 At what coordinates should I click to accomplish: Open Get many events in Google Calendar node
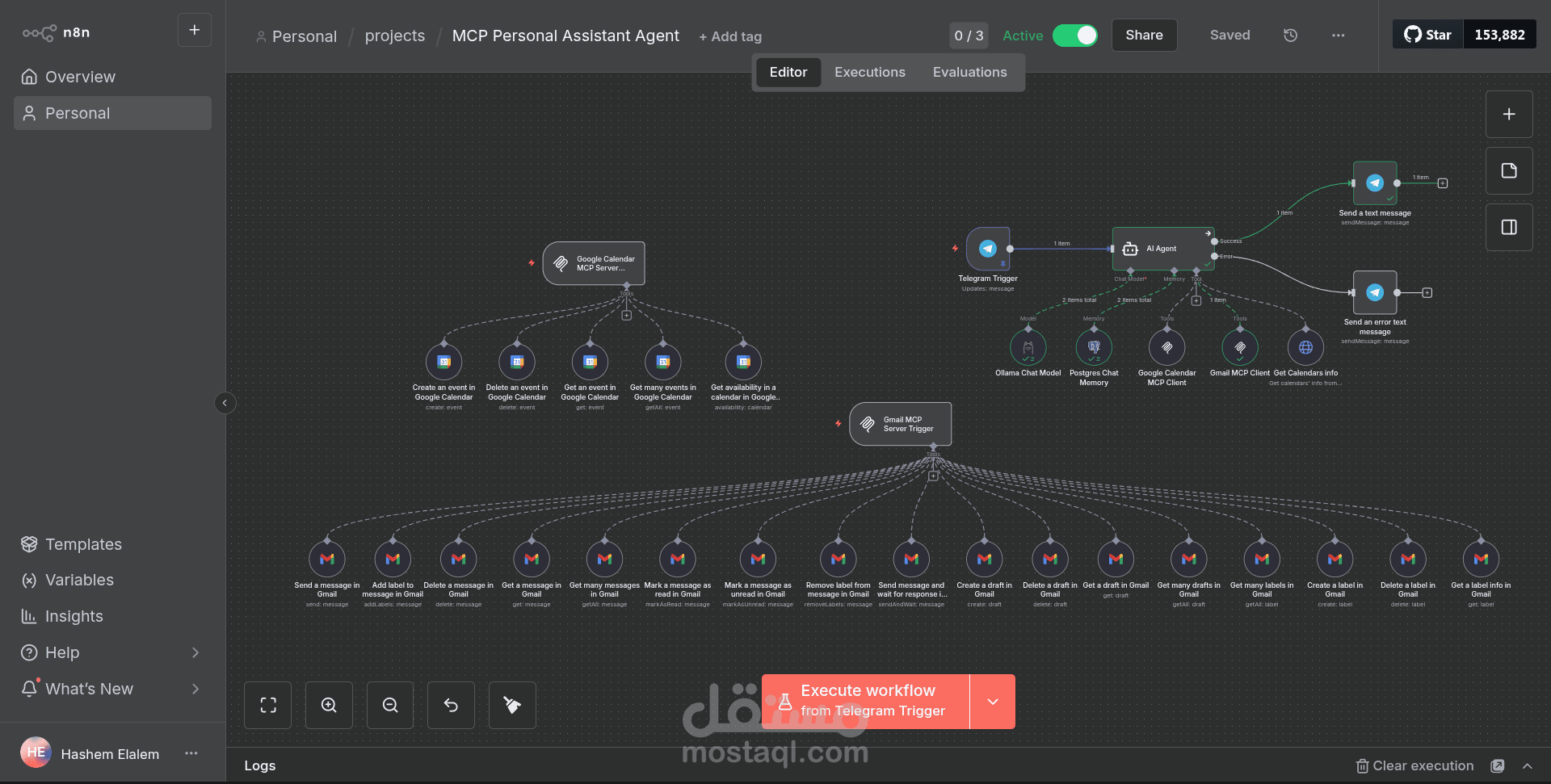pos(663,362)
